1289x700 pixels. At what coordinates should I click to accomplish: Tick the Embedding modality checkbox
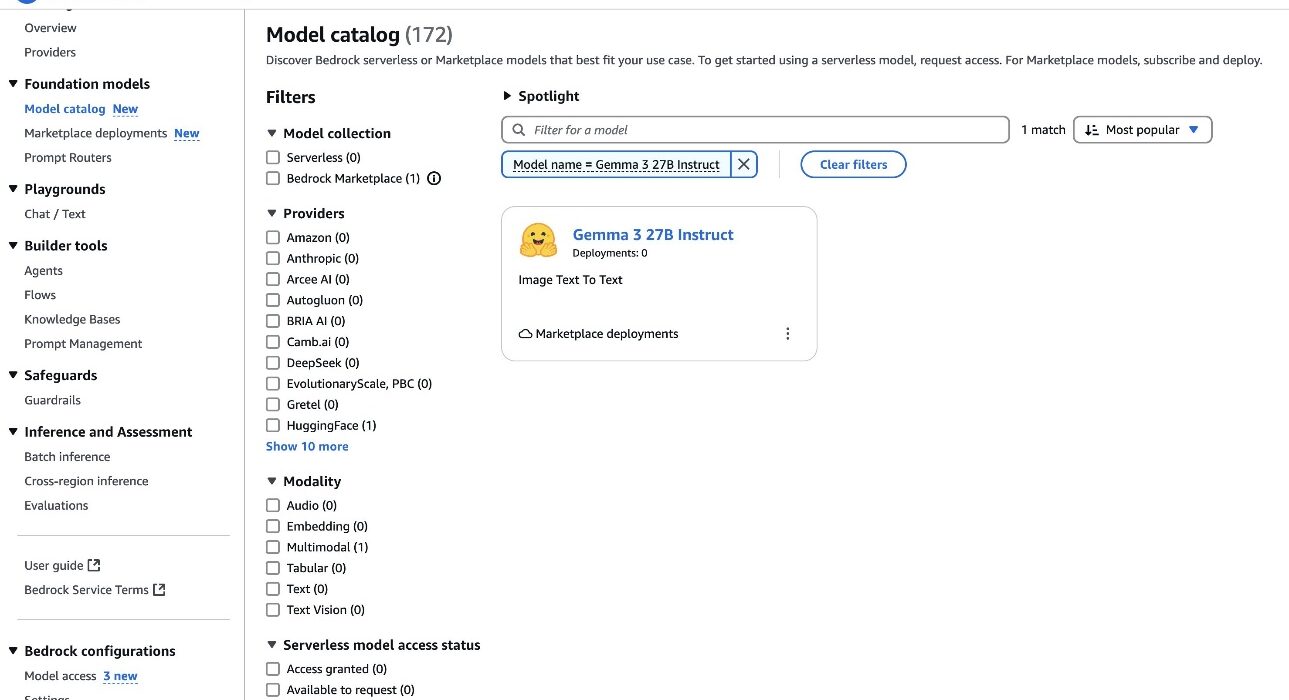click(273, 527)
